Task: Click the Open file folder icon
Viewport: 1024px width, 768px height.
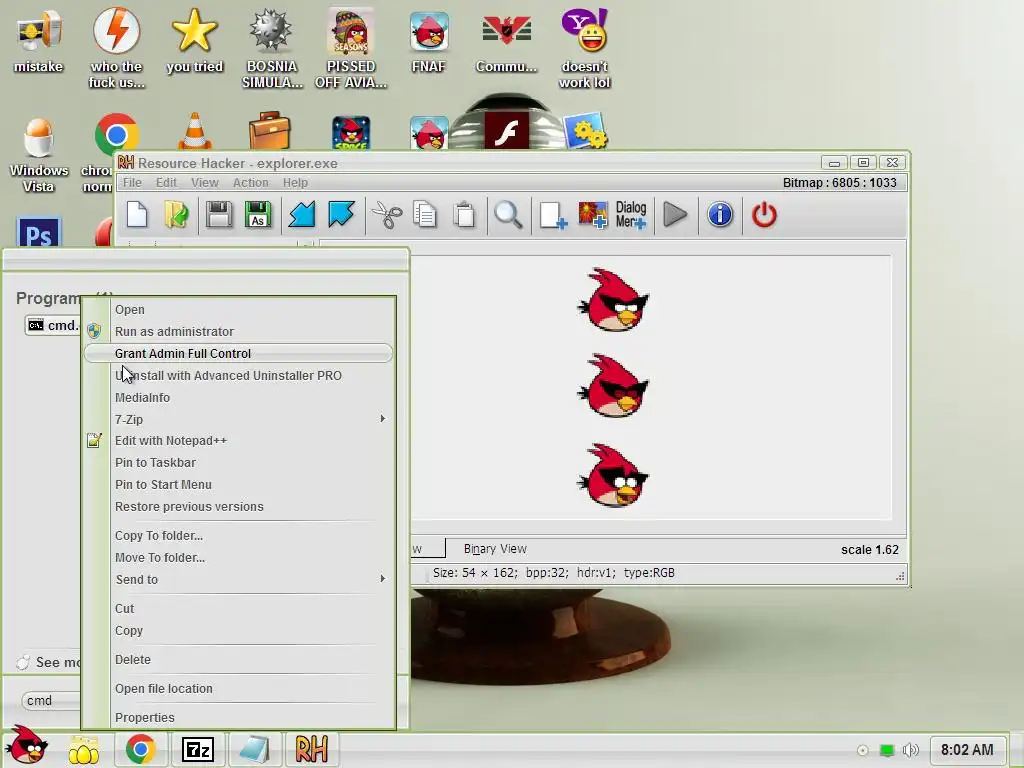Action: [176, 215]
